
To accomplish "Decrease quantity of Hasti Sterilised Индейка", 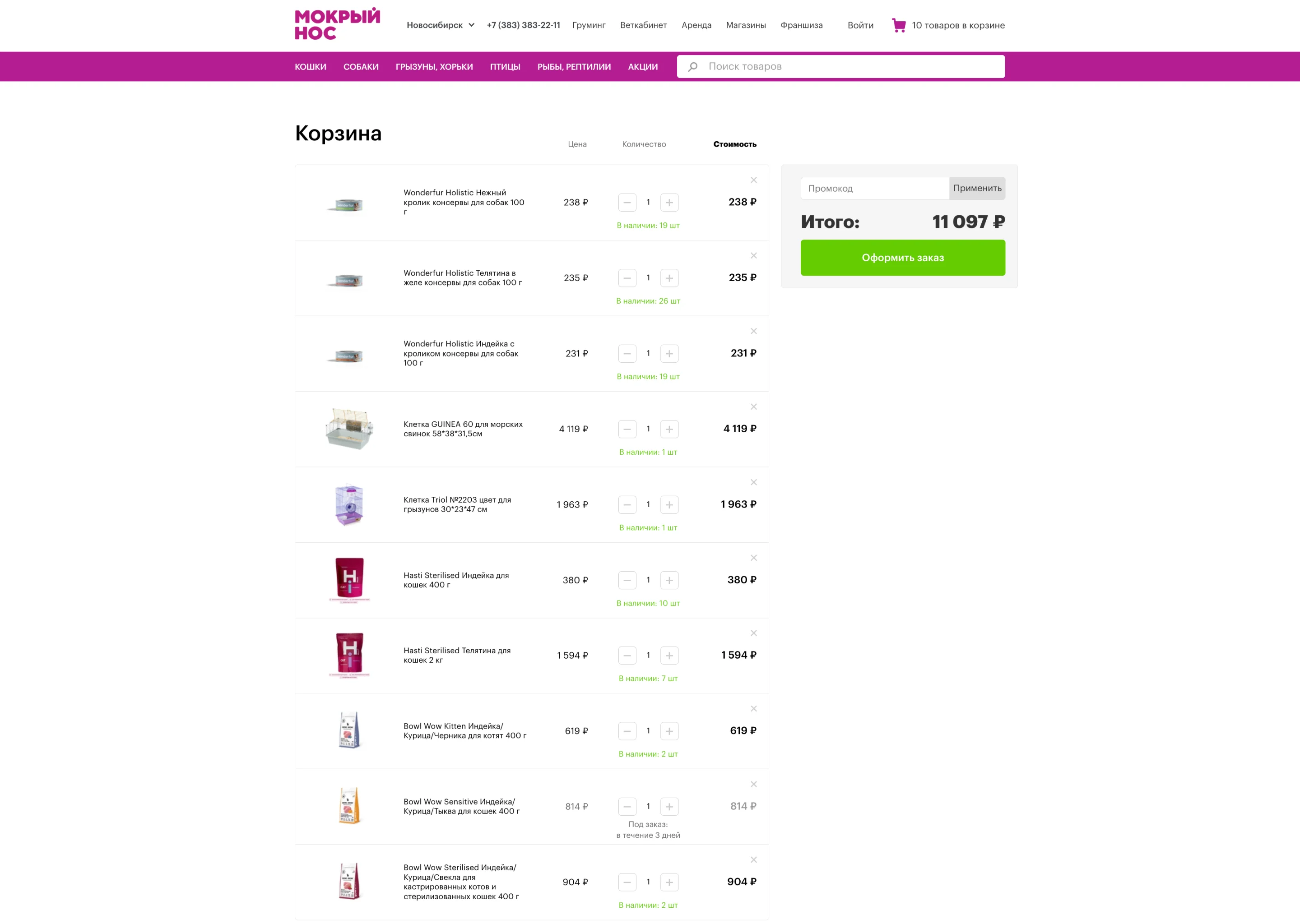I will tap(627, 580).
